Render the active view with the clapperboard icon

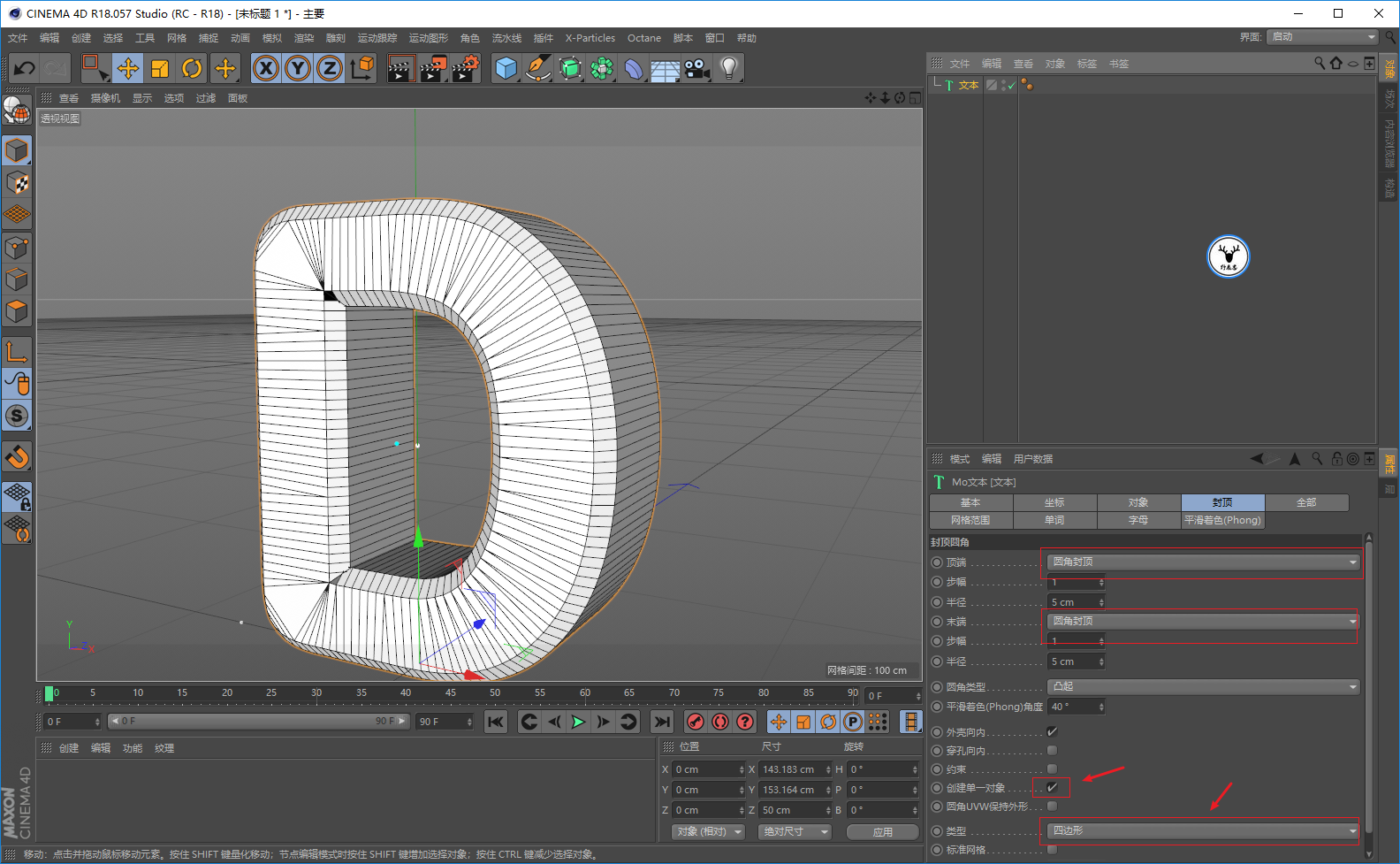pos(400,68)
